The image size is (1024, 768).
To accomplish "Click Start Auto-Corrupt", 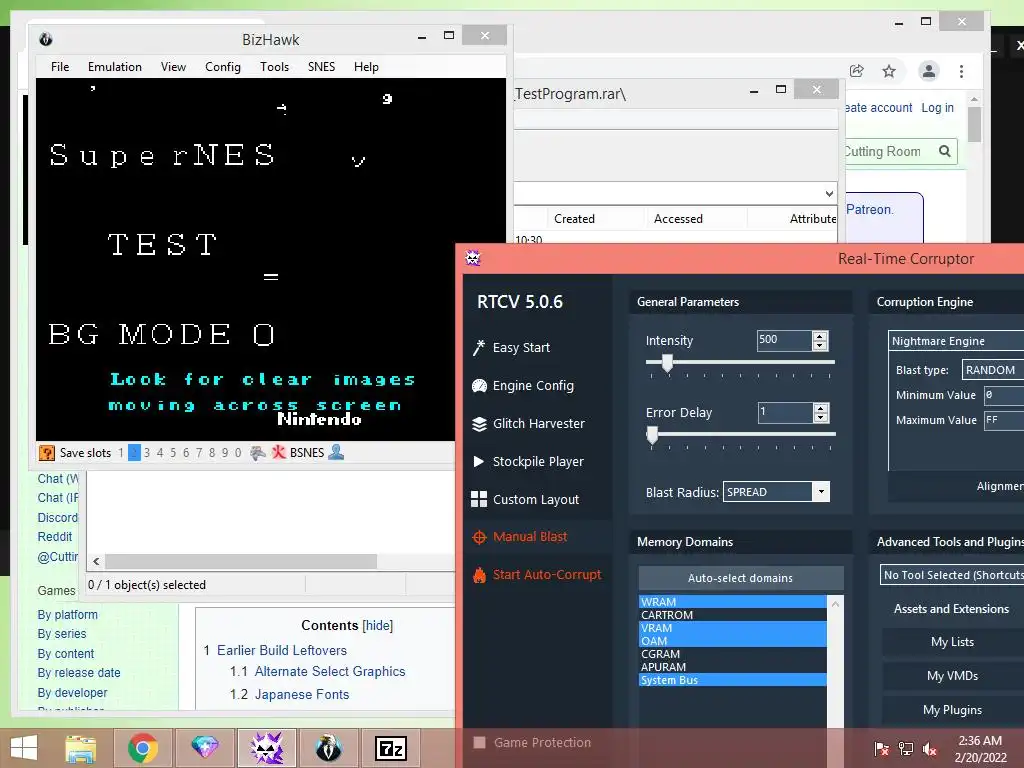I will click(536, 575).
